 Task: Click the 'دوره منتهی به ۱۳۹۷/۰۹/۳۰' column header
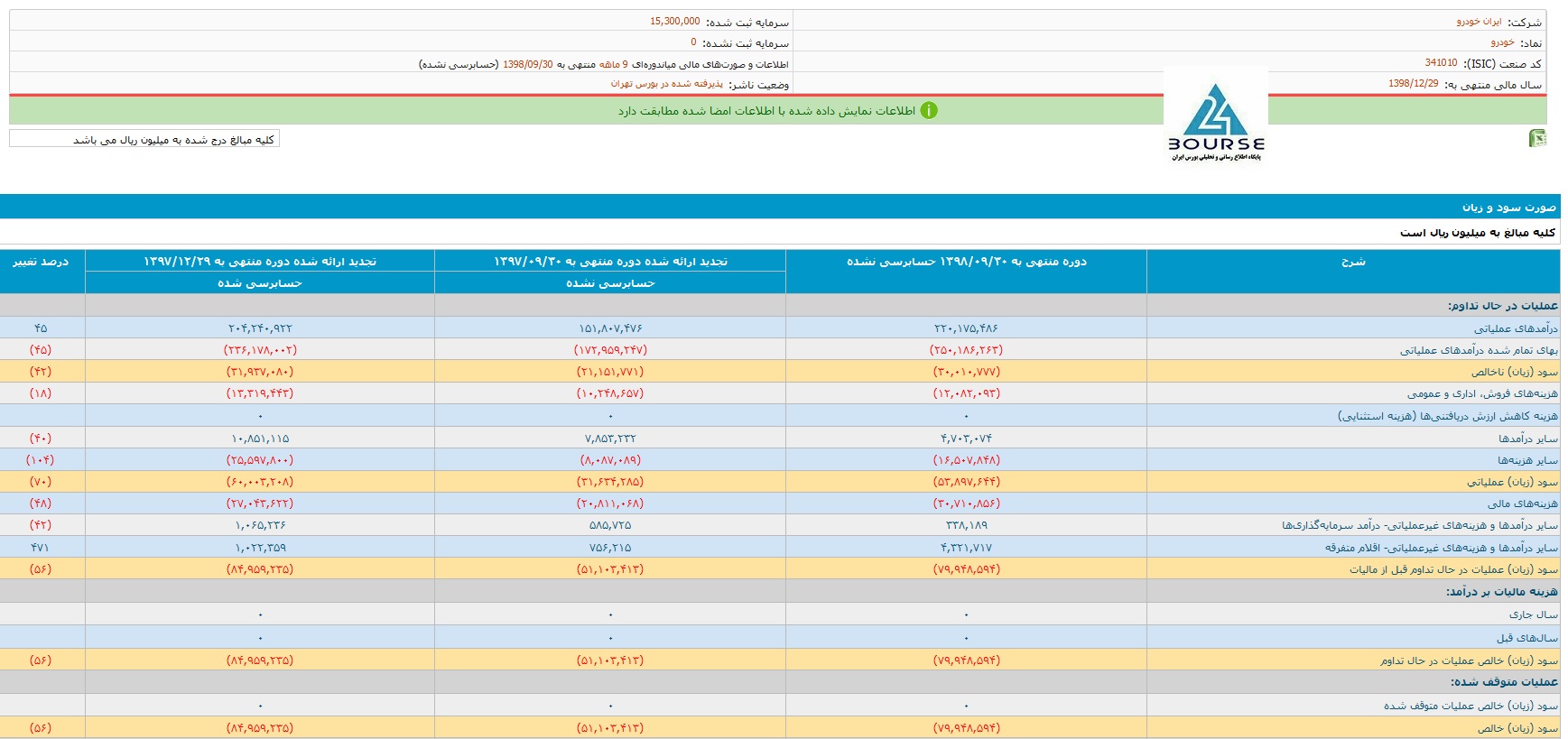[610, 262]
